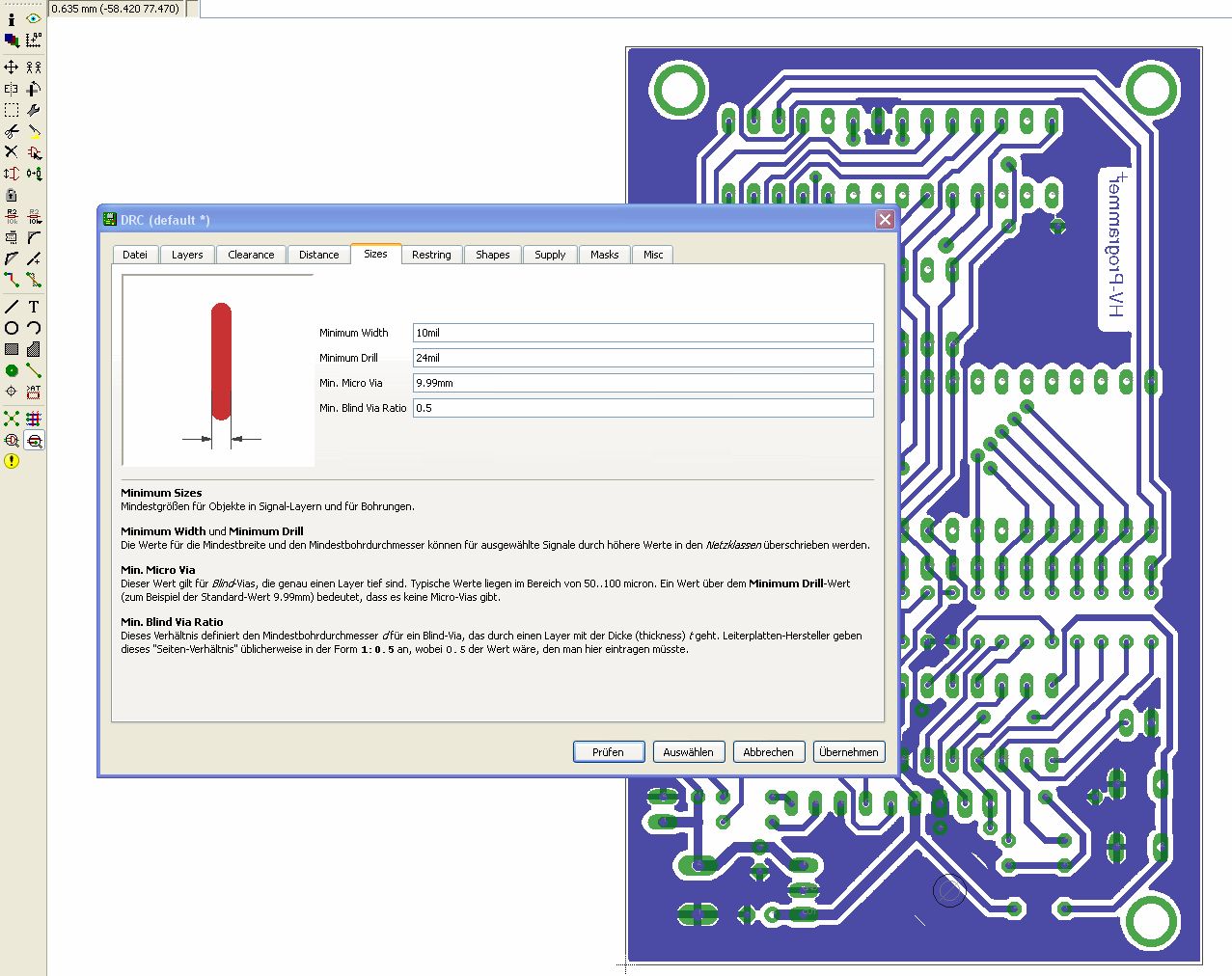1232x976 pixels.
Task: Click the DRC tool icon
Action: click(34, 440)
